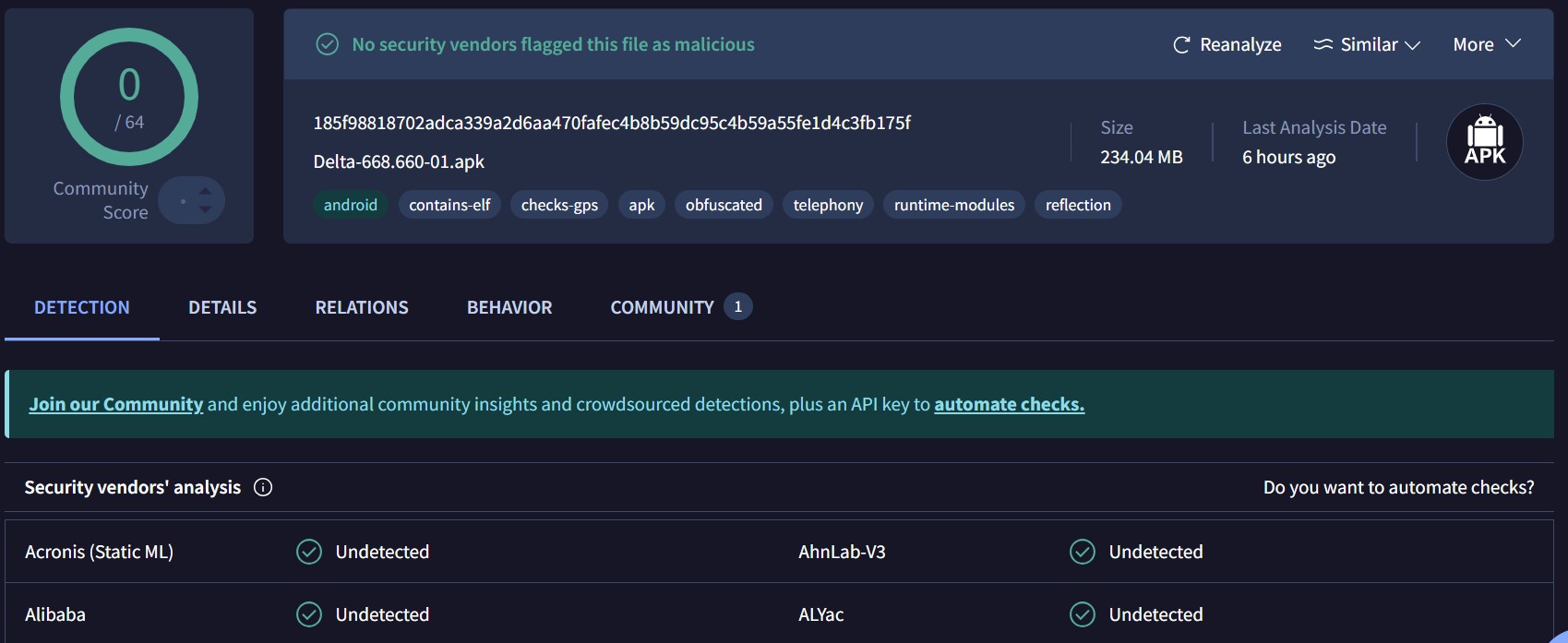This screenshot has width=1568, height=643.
Task: Expand the Similar dropdown
Action: (1367, 44)
